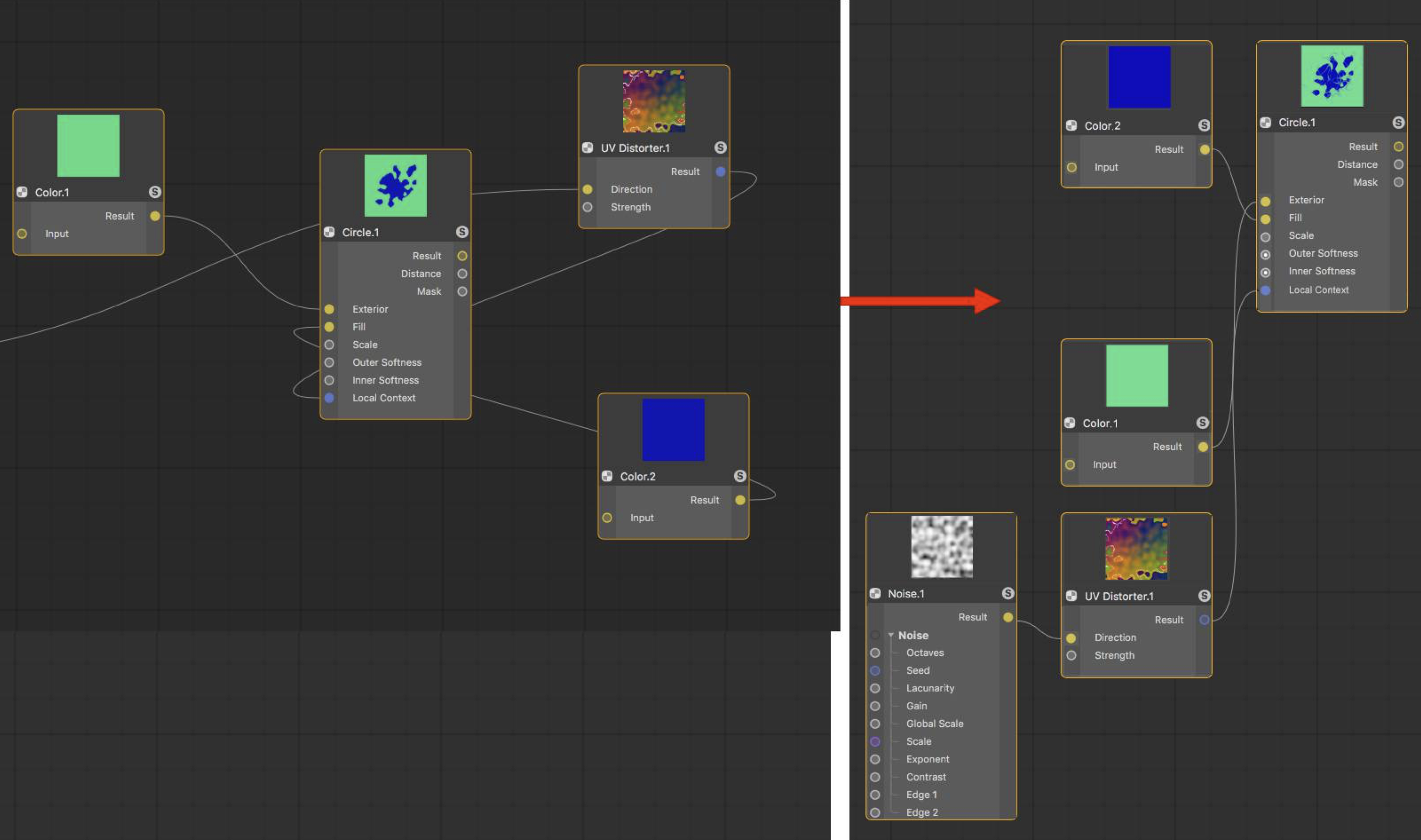Image resolution: width=1421 pixels, height=840 pixels.
Task: Click the Direction port of right-graph UV Distorter.1
Action: pos(1071,638)
